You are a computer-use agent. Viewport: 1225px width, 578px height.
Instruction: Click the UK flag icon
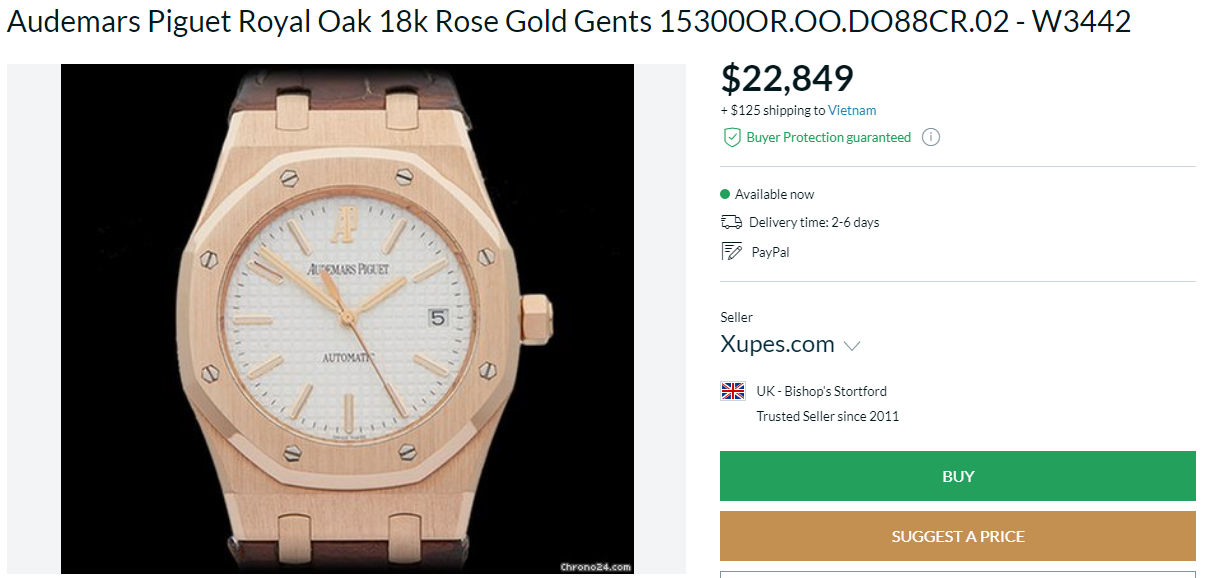pos(733,391)
